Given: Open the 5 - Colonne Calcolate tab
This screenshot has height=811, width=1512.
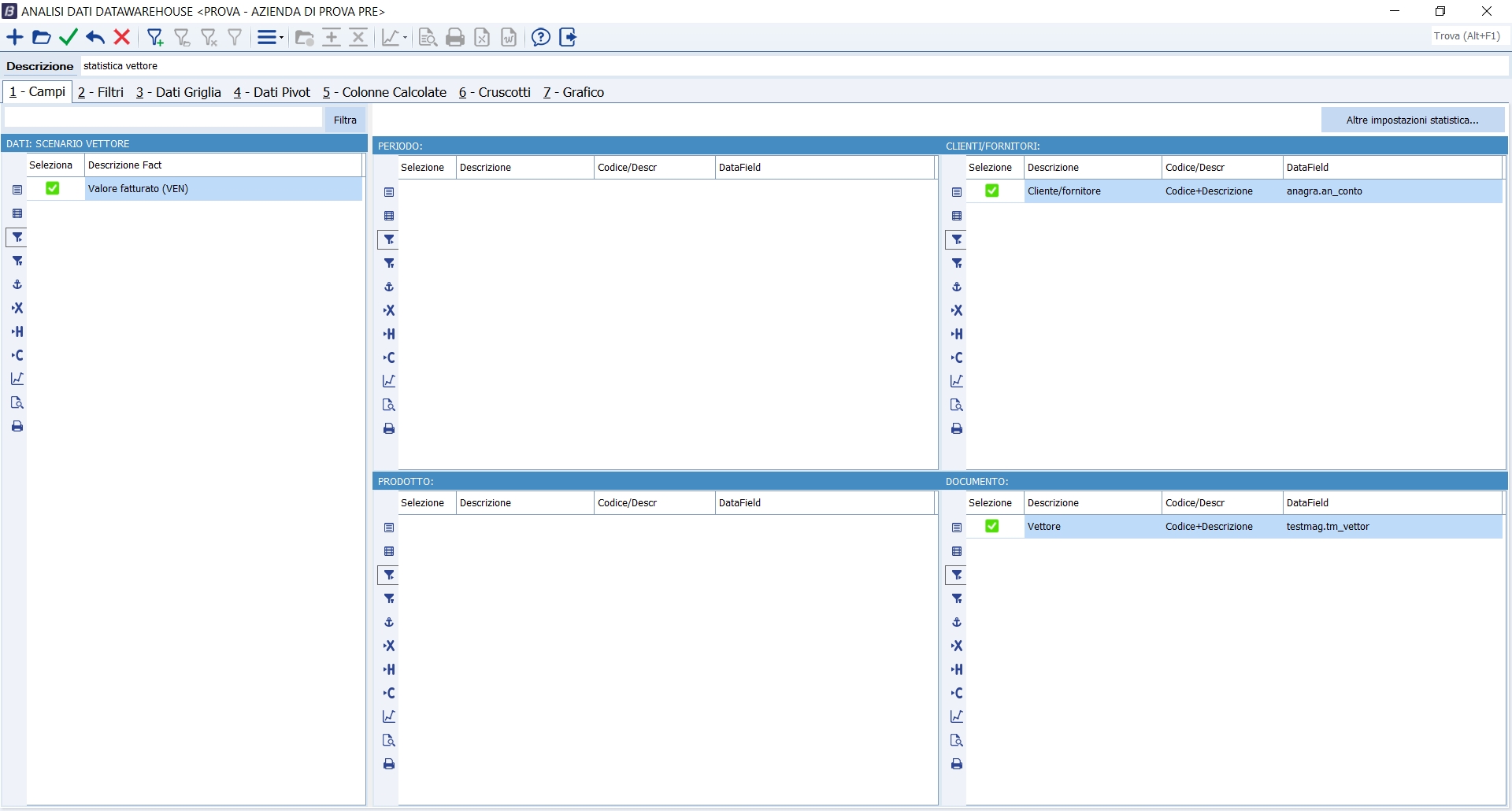Looking at the screenshot, I should coord(385,92).
